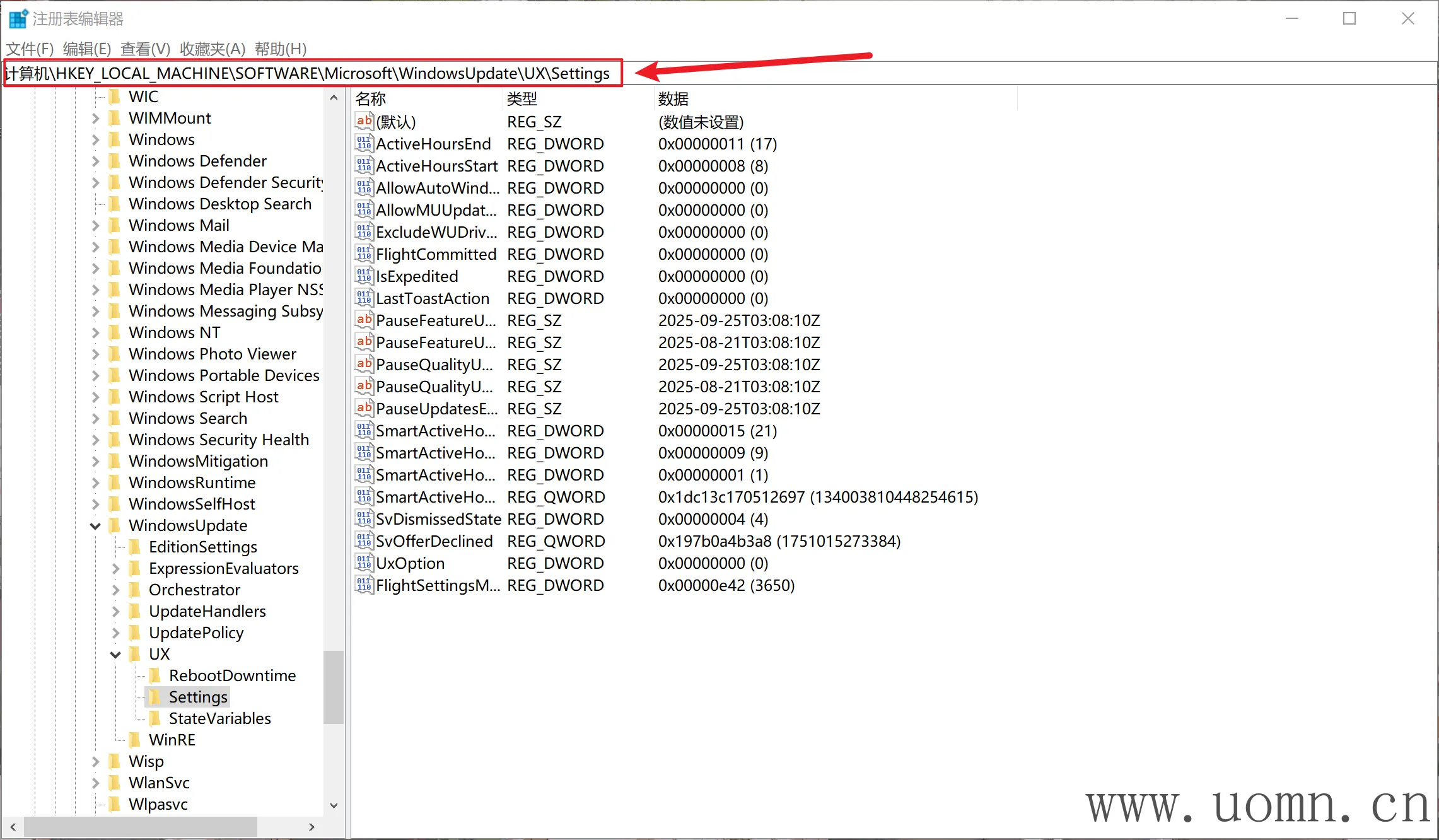Click the PauseUpdatesE... string value icon

364,409
